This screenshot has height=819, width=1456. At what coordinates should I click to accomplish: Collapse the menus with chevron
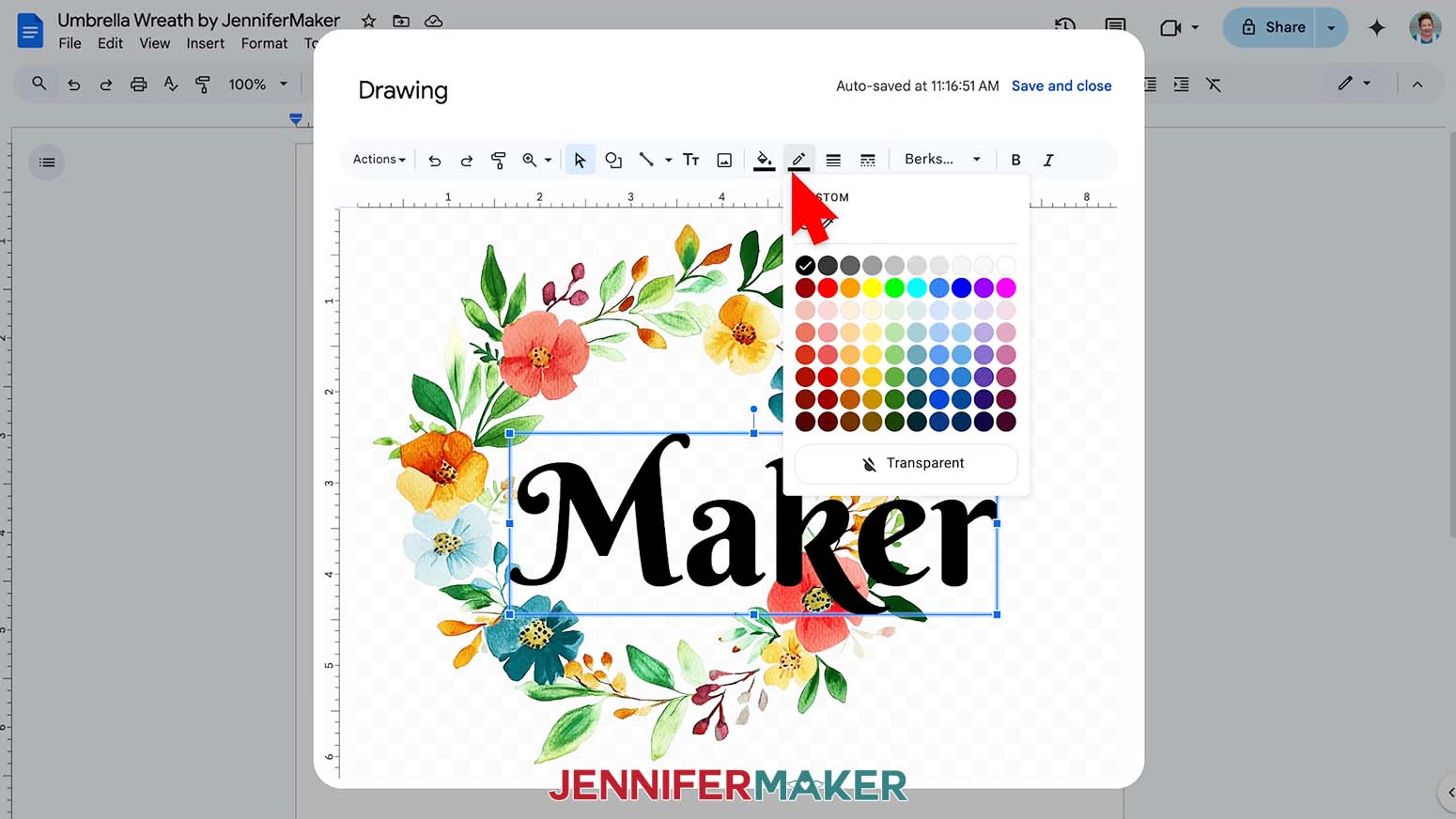[1417, 85]
